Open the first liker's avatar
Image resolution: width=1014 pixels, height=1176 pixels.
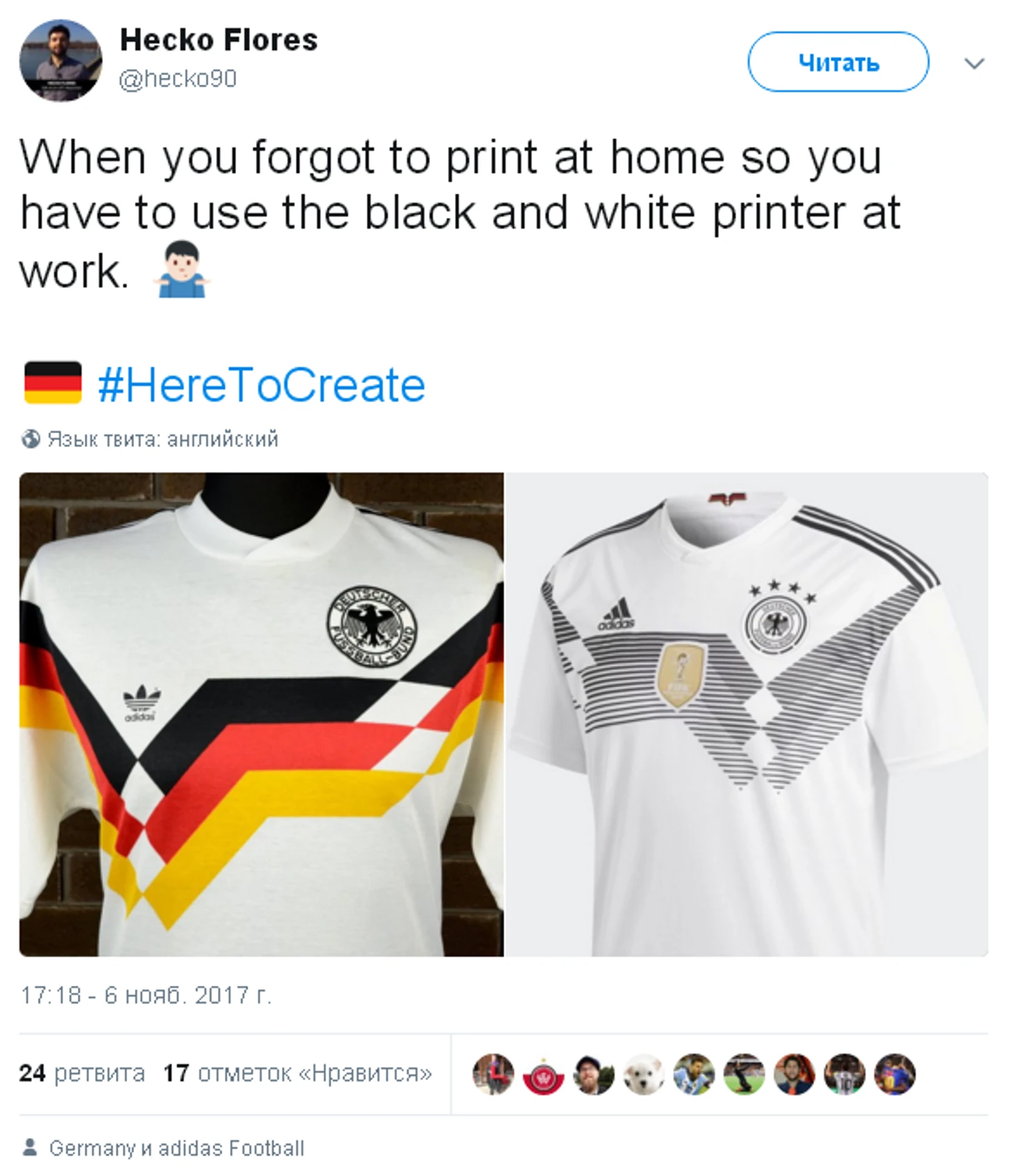coord(493,1074)
